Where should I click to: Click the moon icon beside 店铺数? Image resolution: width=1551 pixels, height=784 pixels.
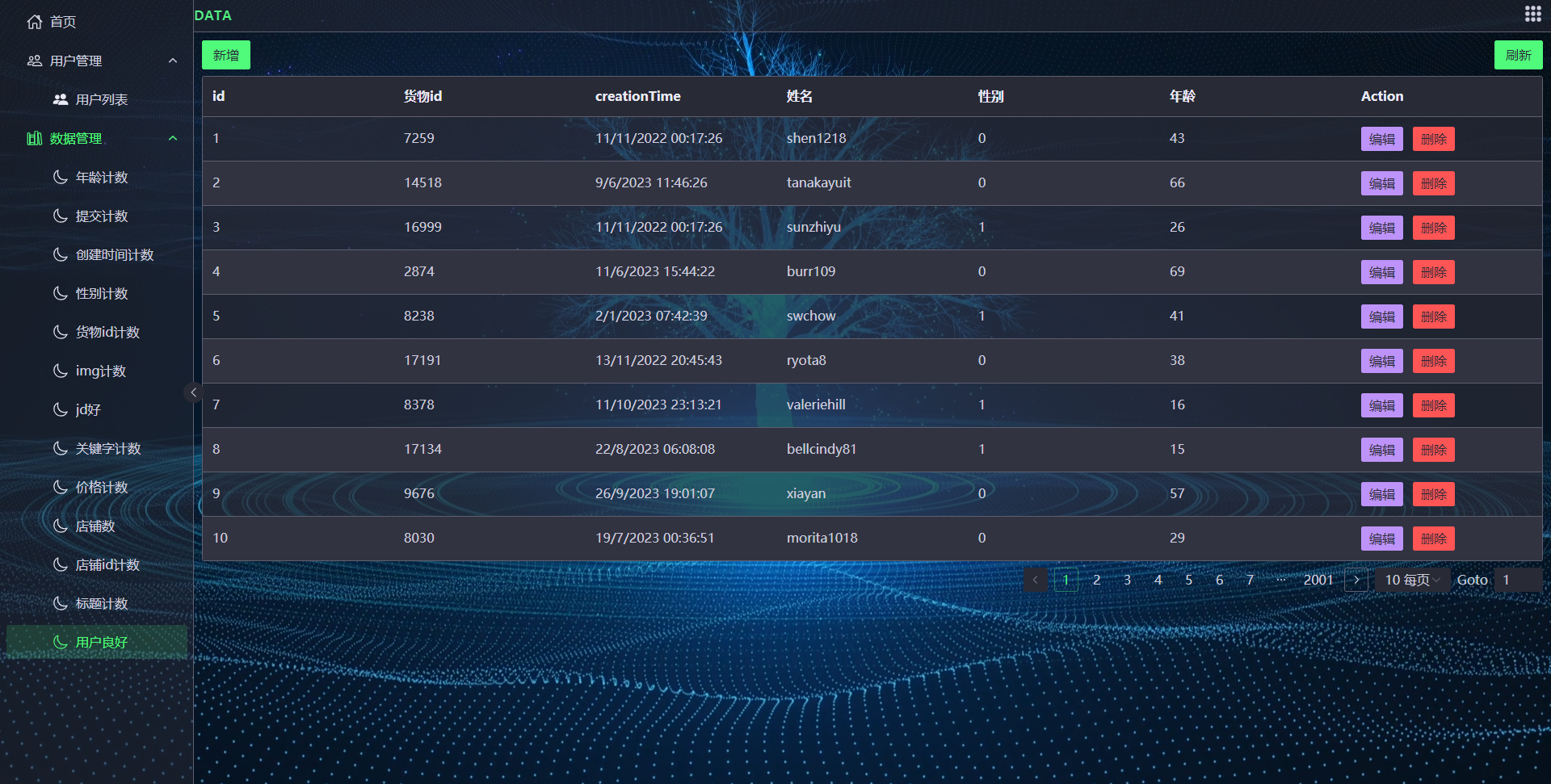61,526
